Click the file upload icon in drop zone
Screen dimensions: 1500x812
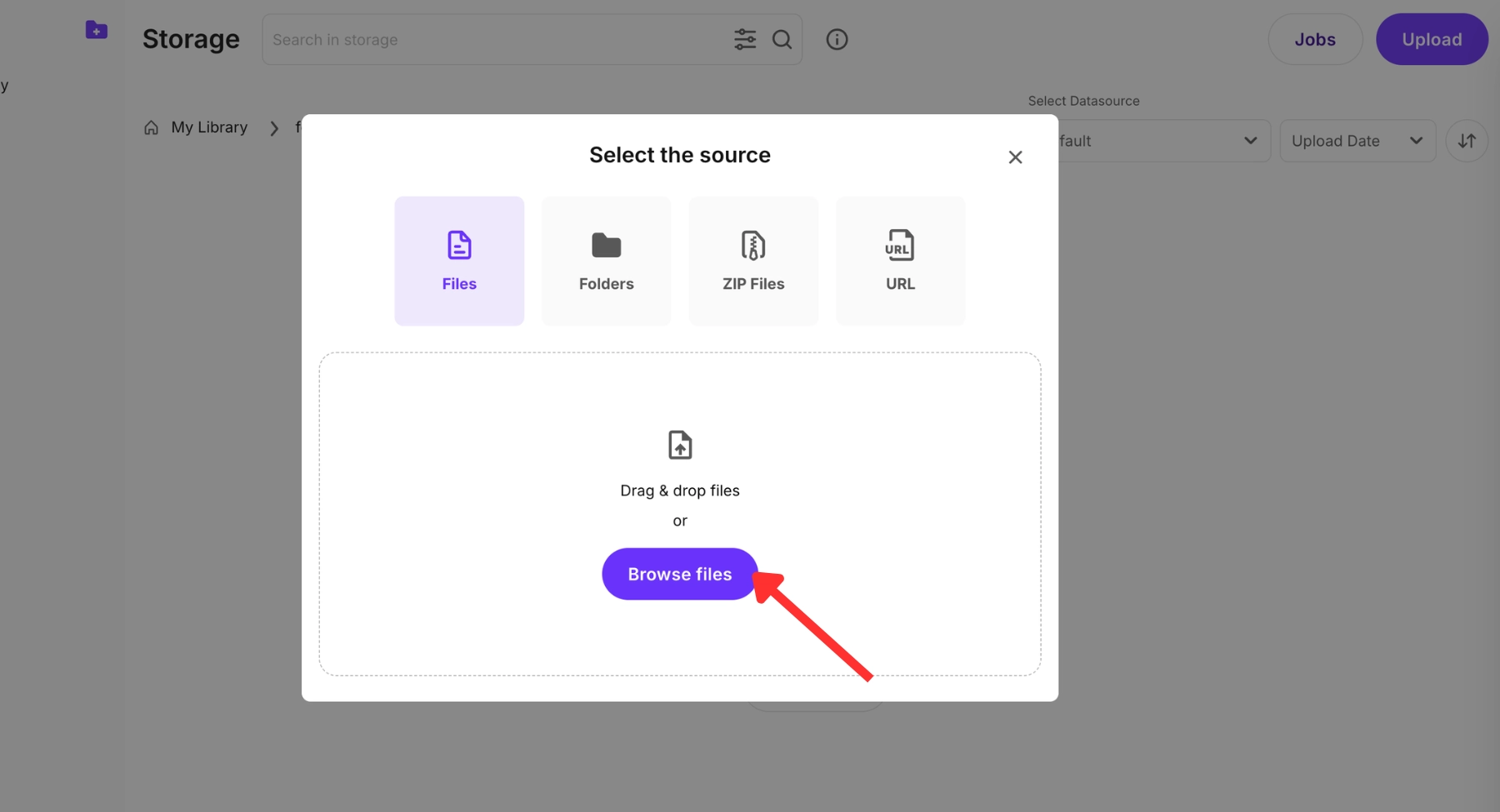tap(680, 445)
